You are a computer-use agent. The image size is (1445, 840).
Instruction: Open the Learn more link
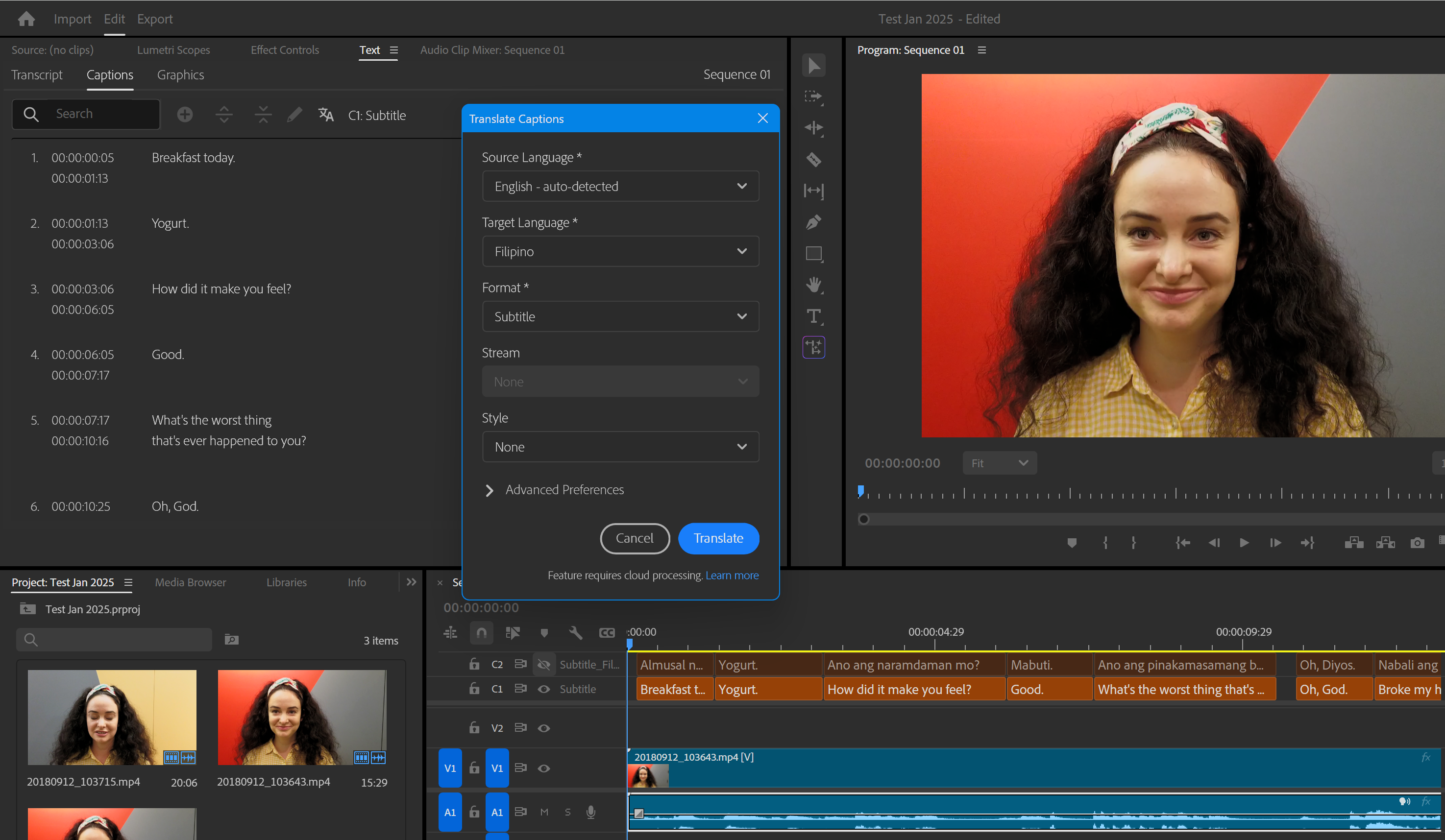tap(732, 576)
